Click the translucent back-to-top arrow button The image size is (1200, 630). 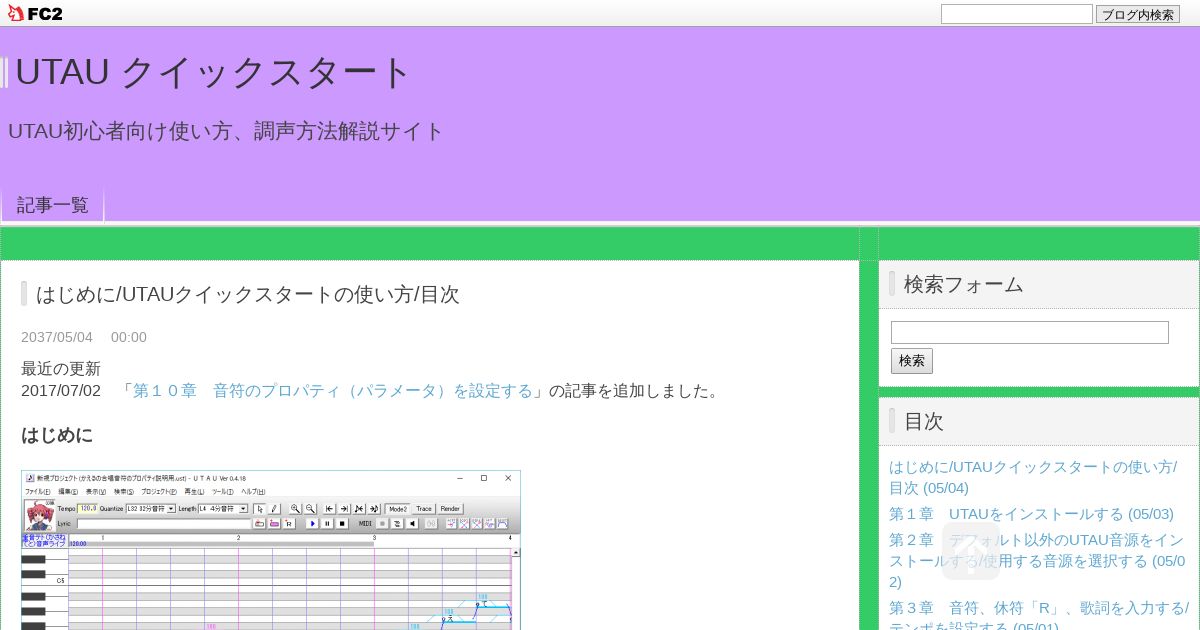pos(971,551)
